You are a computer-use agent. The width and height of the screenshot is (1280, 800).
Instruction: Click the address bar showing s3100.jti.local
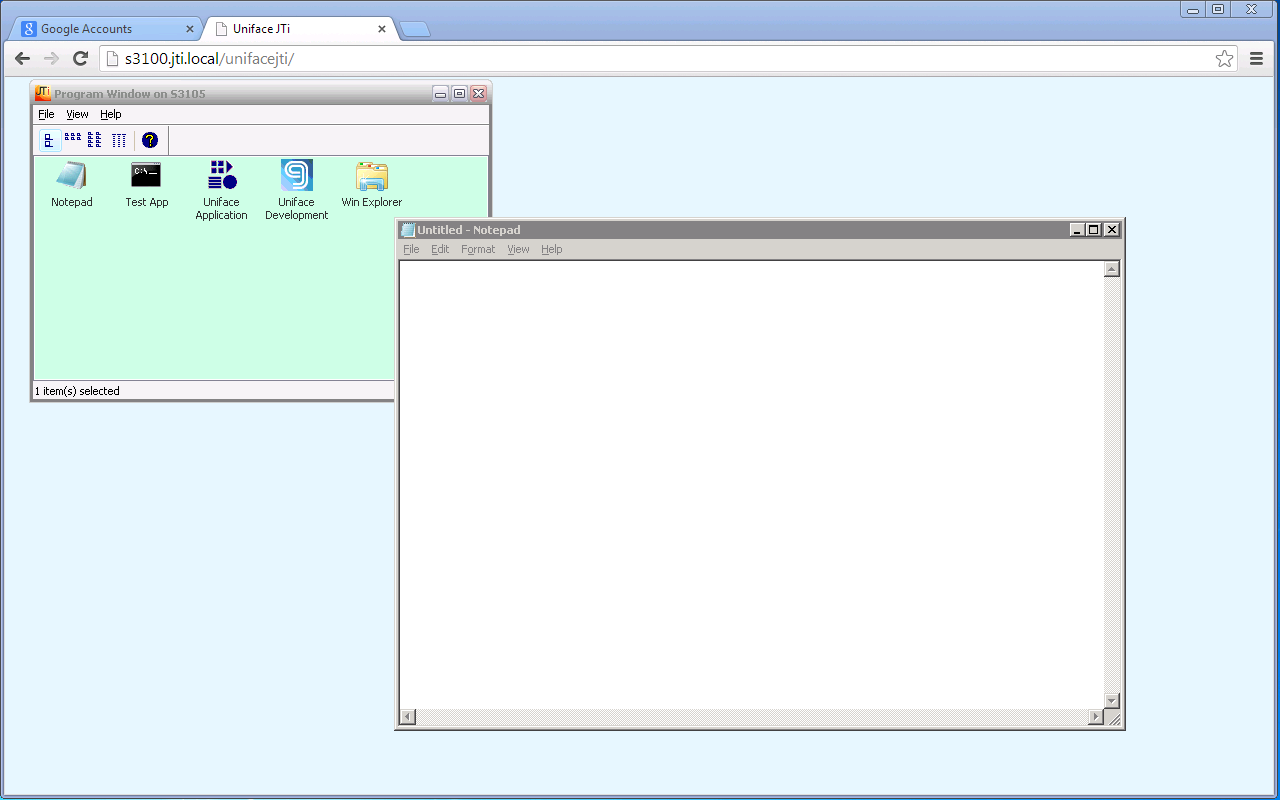400,59
